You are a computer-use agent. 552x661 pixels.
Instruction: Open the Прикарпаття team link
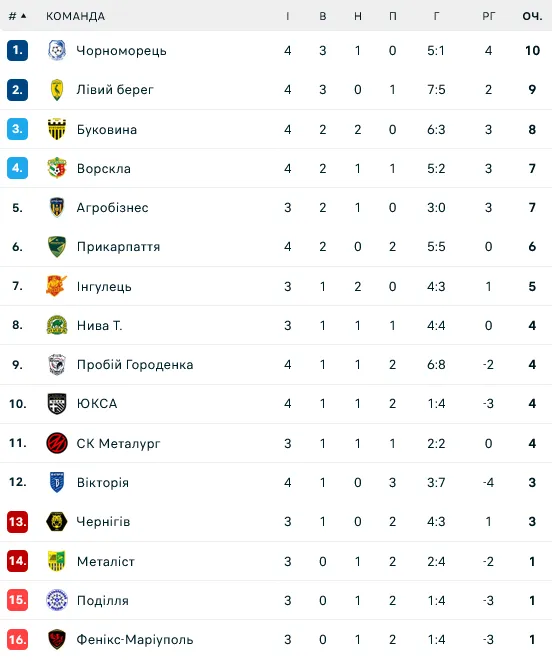coord(118,247)
